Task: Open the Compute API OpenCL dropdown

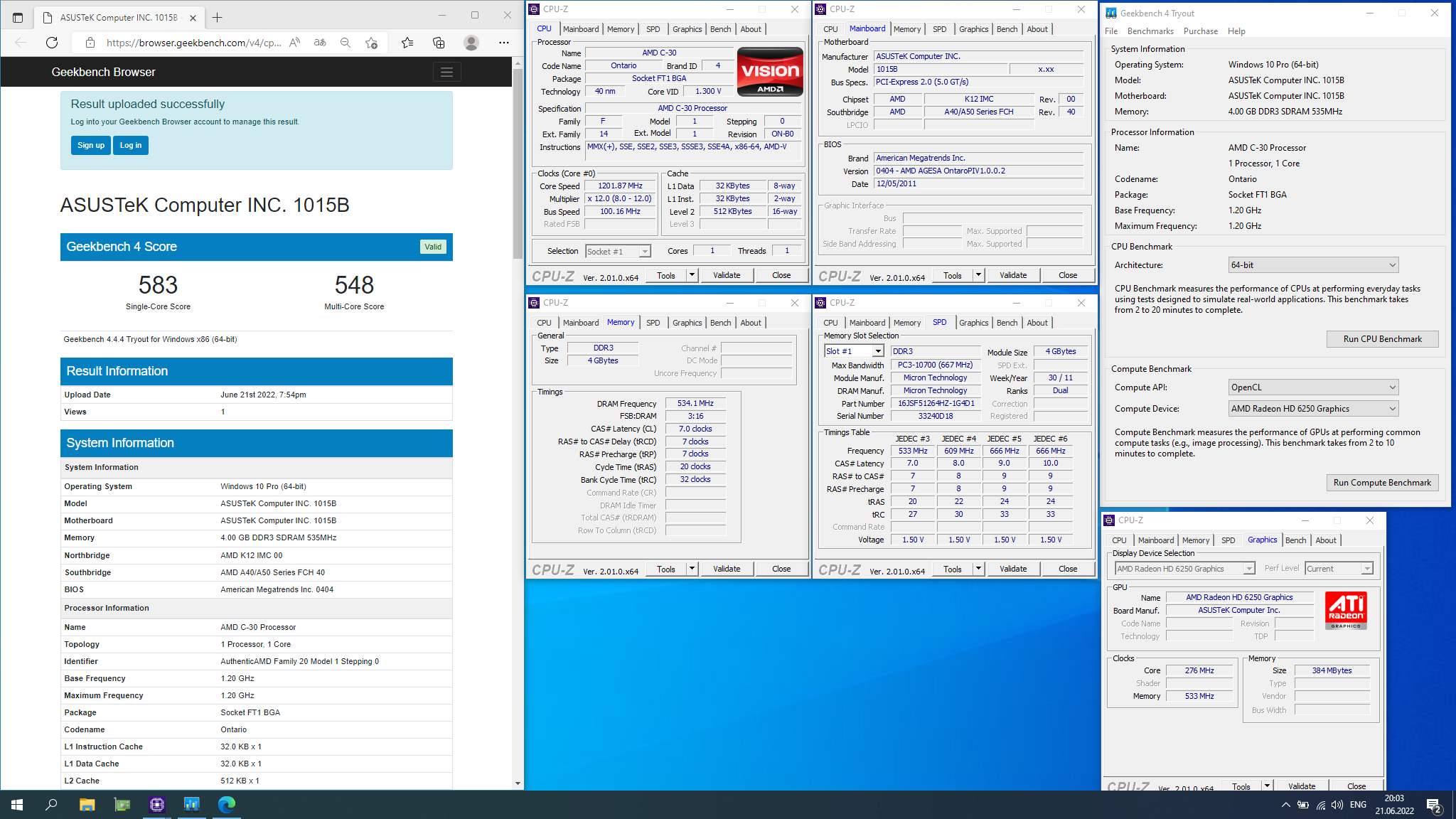Action: pyautogui.click(x=1313, y=387)
